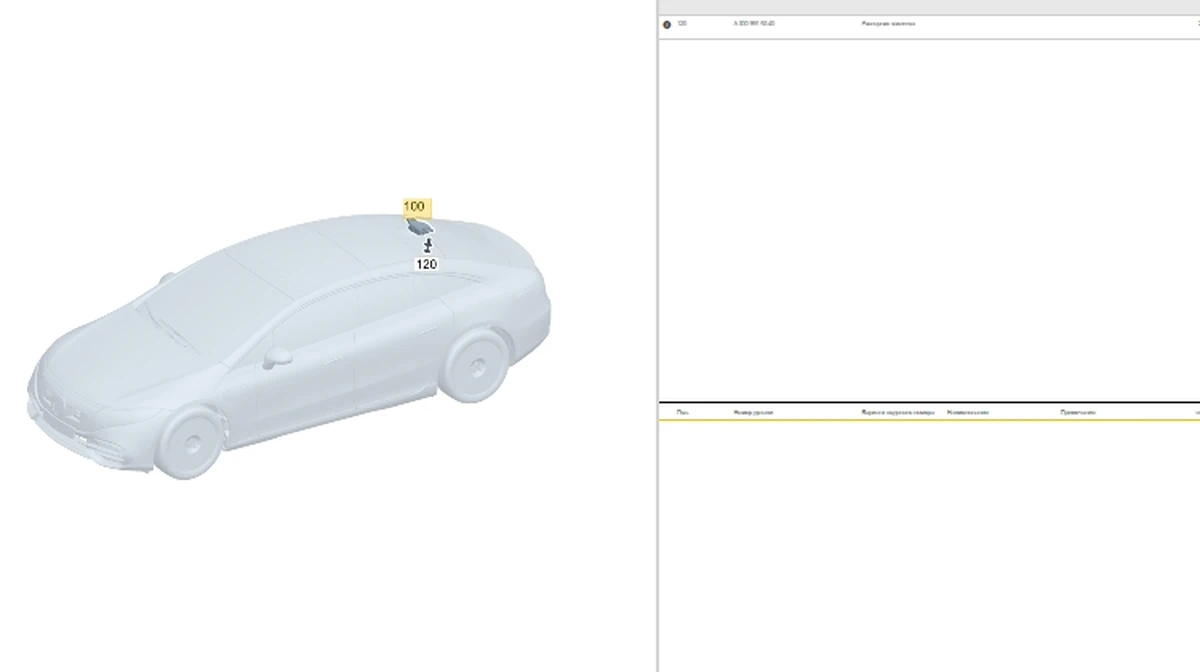Click the 'Наименование' column header
1200x672 pixels.
(x=967, y=412)
